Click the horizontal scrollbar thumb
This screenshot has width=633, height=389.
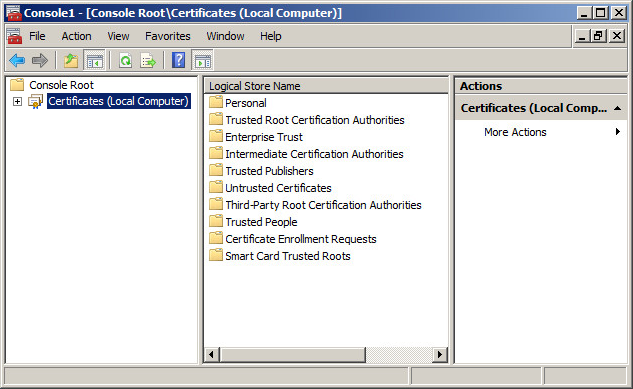pos(292,355)
